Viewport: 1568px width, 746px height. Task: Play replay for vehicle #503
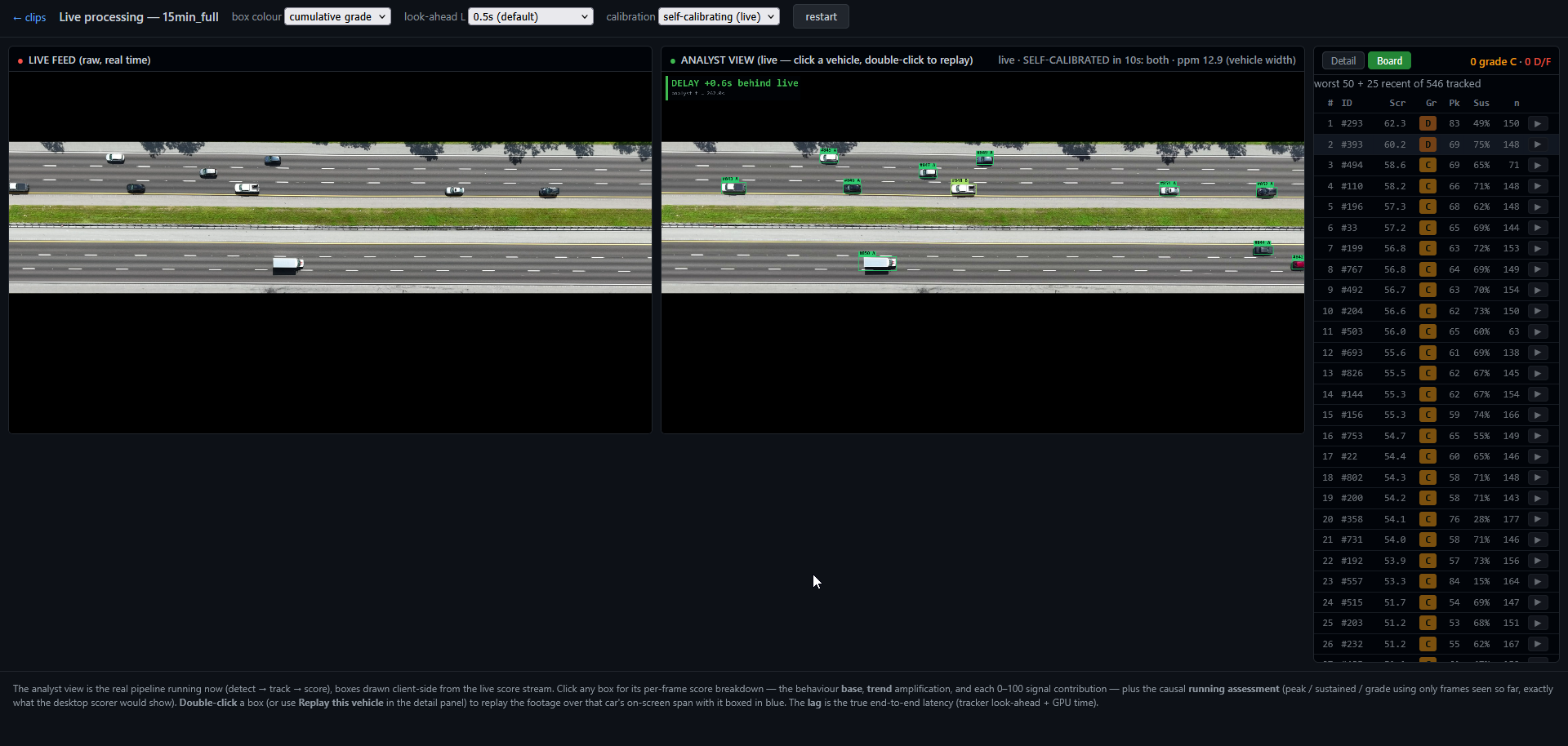pos(1538,331)
